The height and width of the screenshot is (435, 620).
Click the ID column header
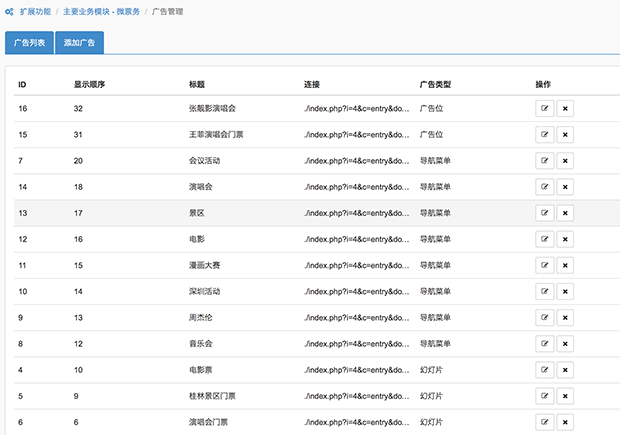22,84
